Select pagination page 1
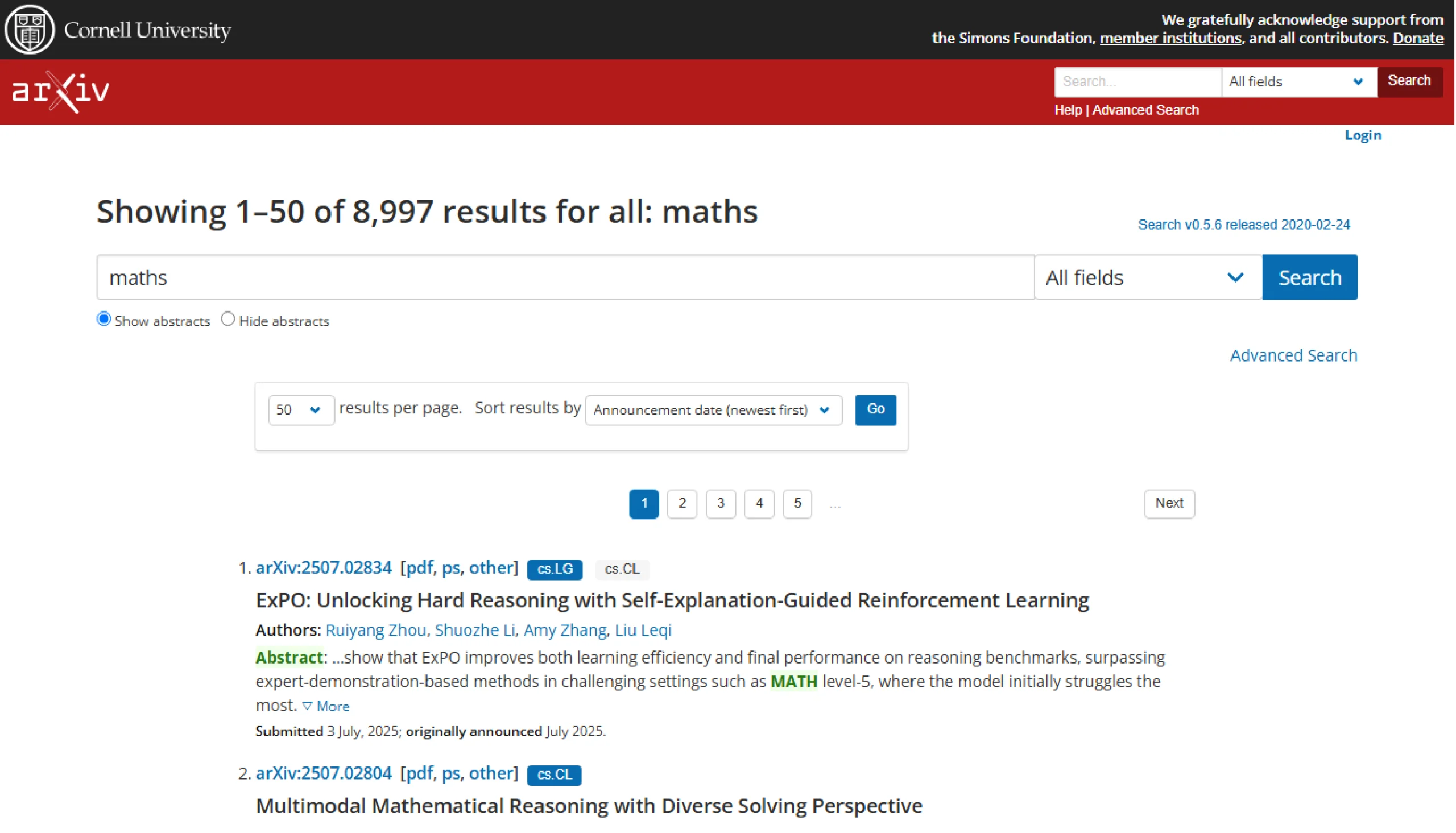This screenshot has height=833, width=1456. click(x=644, y=504)
